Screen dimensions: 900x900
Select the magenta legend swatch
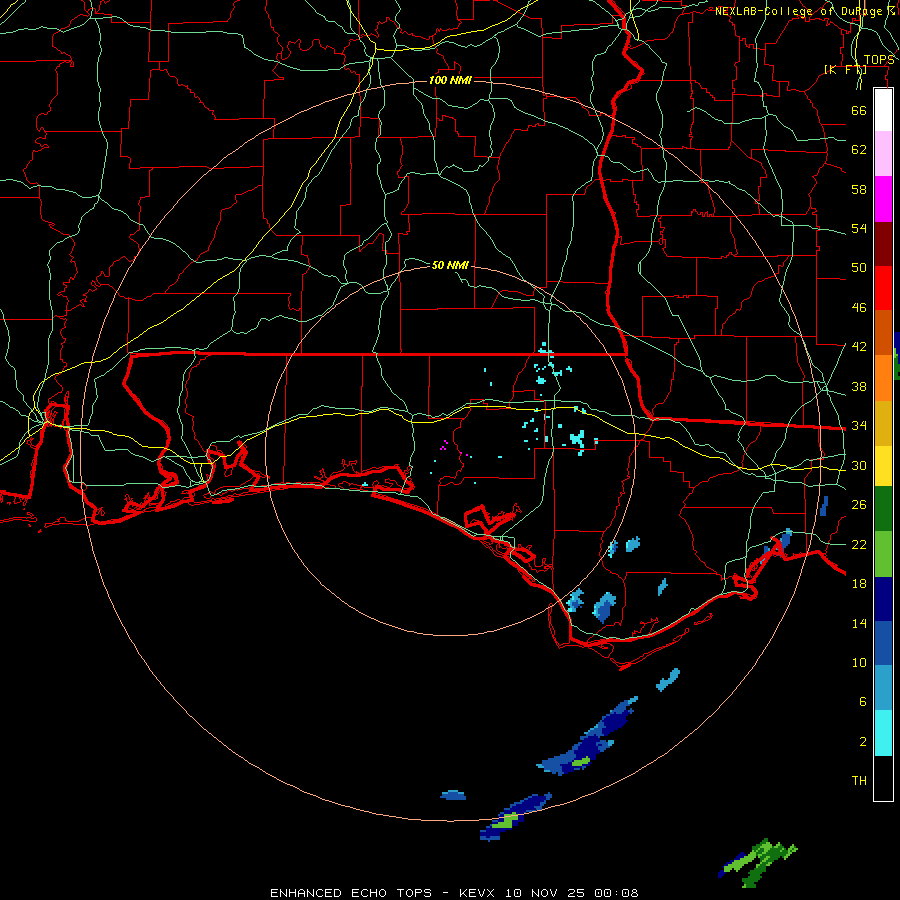tap(883, 199)
